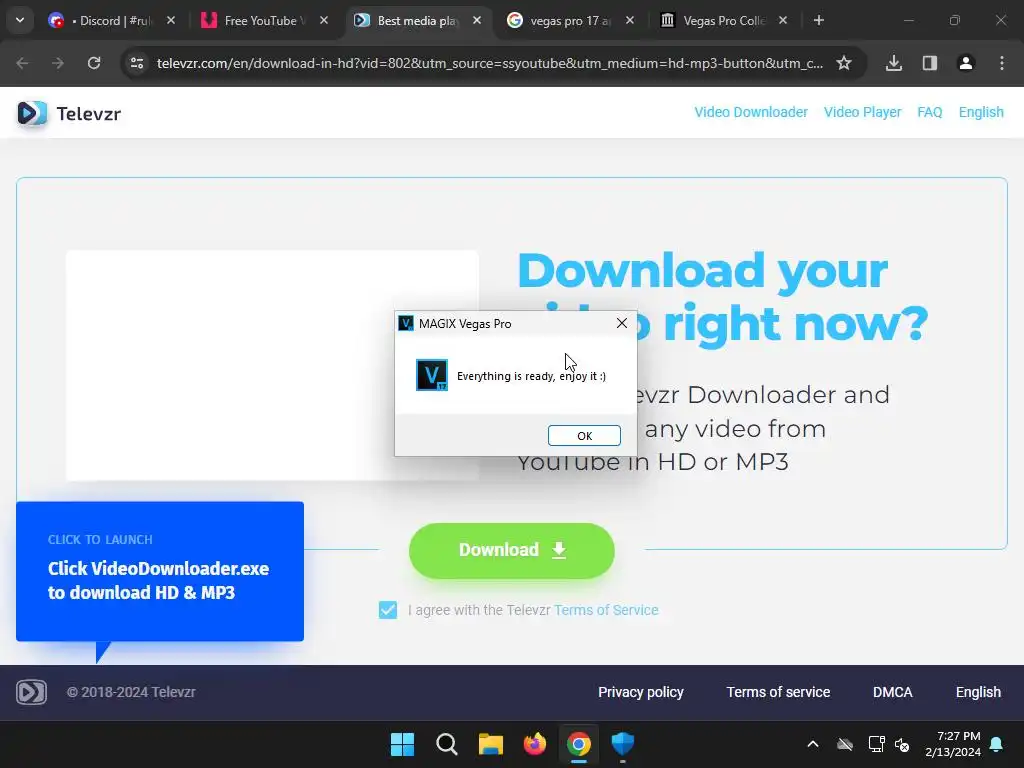Reload the current page
Image resolution: width=1024 pixels, height=768 pixels.
tap(94, 63)
